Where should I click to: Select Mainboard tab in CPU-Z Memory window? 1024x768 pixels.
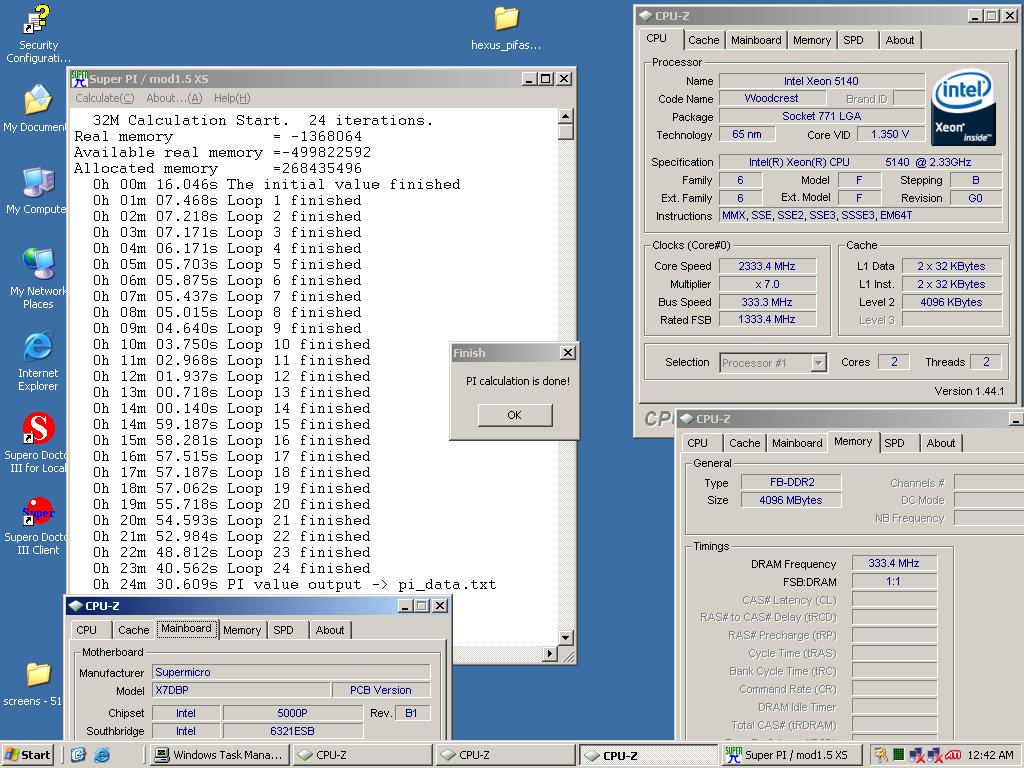tap(797, 443)
